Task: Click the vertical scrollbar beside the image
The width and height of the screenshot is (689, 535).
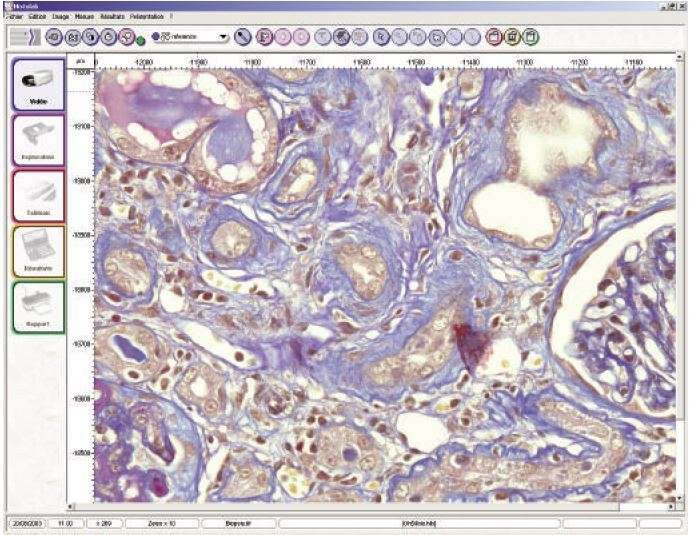Action: (x=683, y=280)
